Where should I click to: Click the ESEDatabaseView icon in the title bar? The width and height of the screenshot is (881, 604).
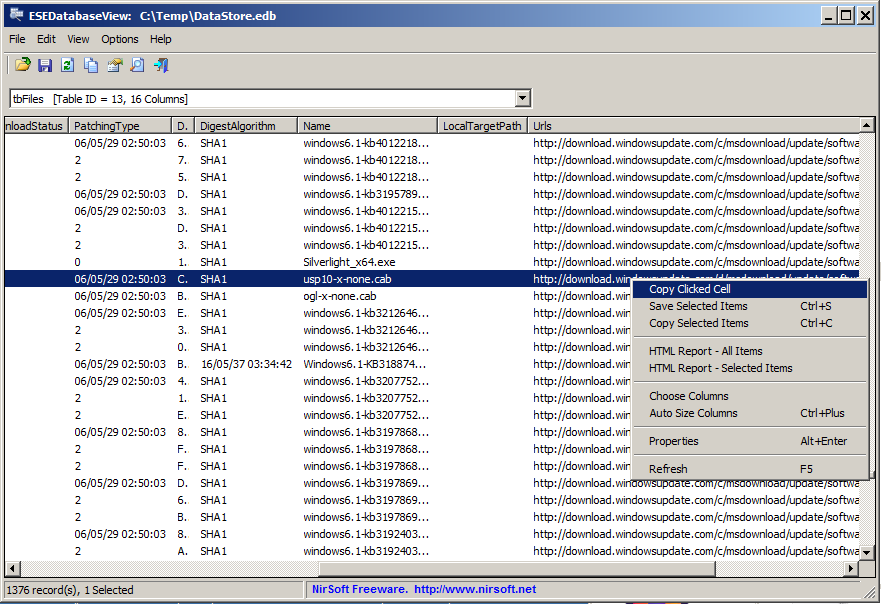click(16, 15)
